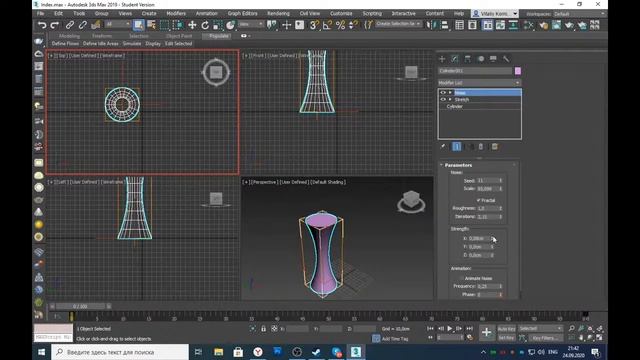Toggle the Spinner Snap button

354,25
